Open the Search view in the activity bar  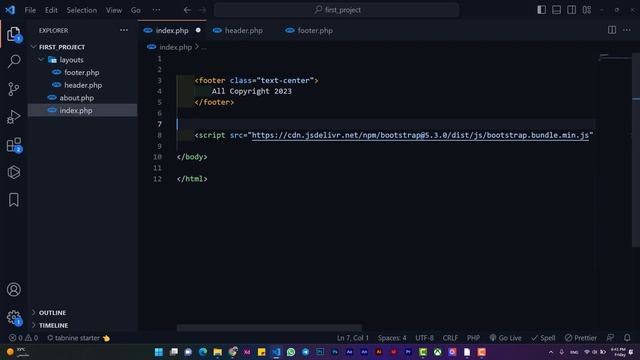(13, 62)
